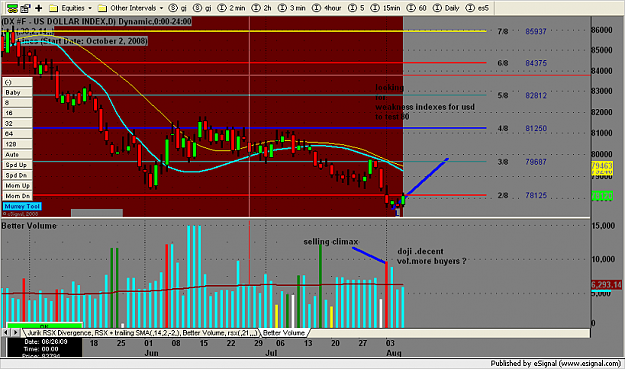This screenshot has width=625, height=369.
Task: Click the Mom Up button
Action: [x=17, y=186]
